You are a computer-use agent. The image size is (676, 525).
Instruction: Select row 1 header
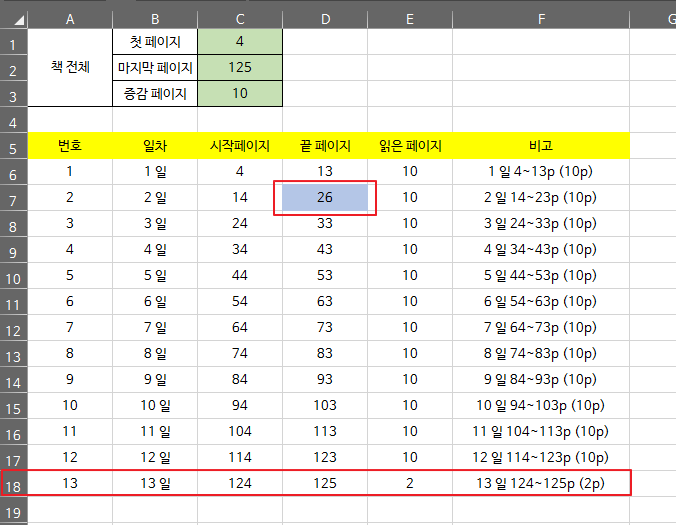[x=13, y=42]
